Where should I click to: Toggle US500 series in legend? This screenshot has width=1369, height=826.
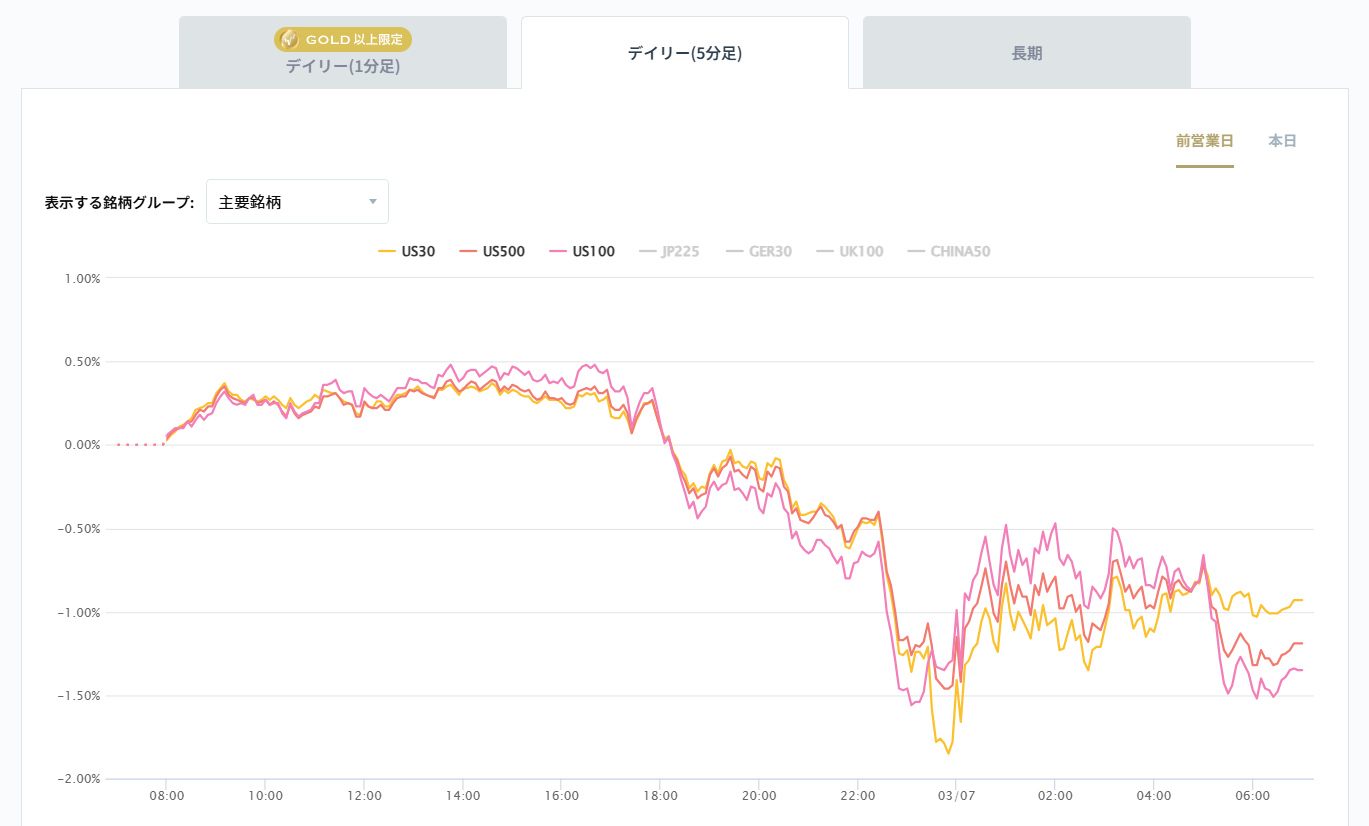(x=492, y=252)
